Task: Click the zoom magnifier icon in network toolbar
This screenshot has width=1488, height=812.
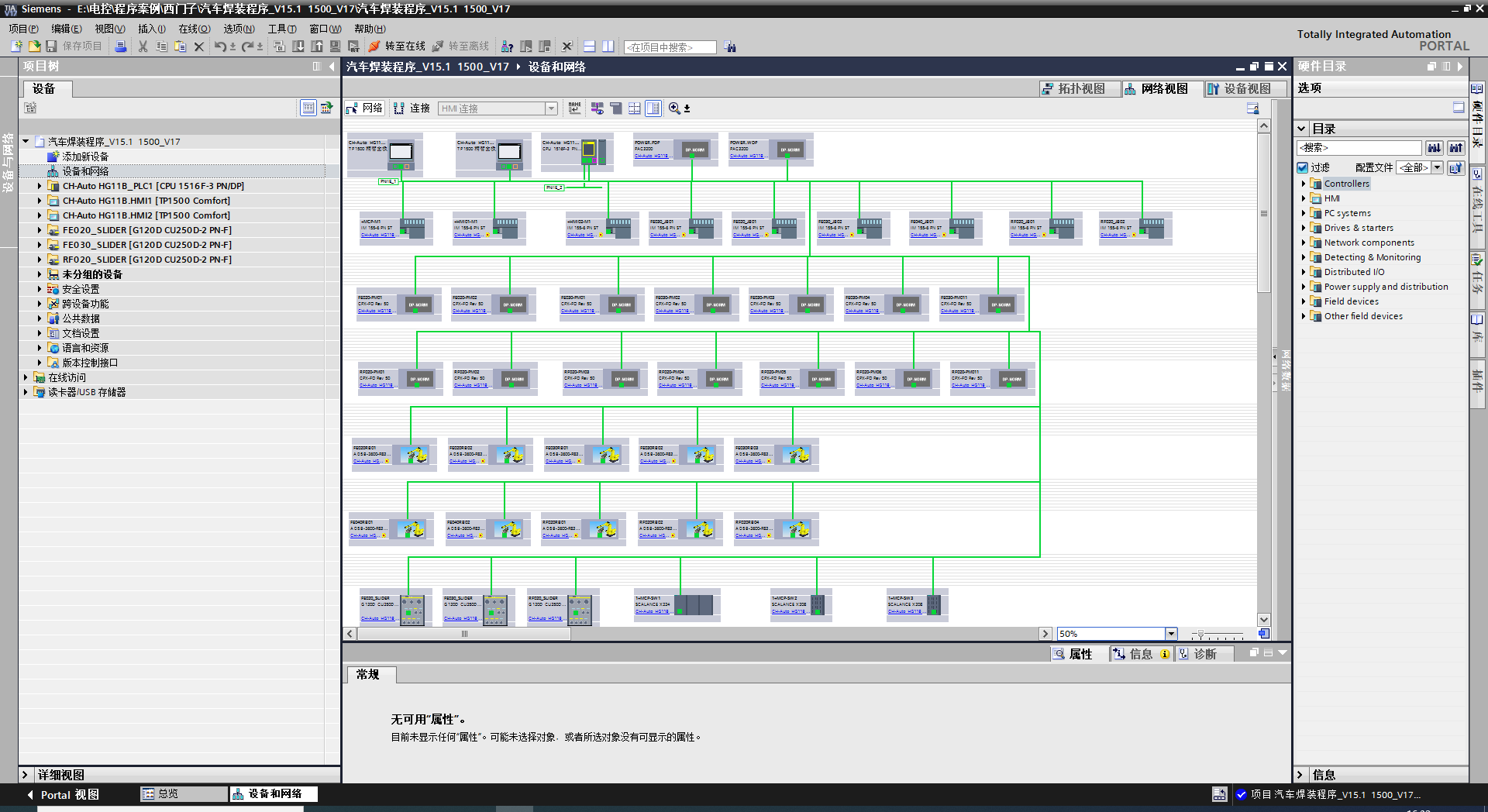Action: pos(674,108)
